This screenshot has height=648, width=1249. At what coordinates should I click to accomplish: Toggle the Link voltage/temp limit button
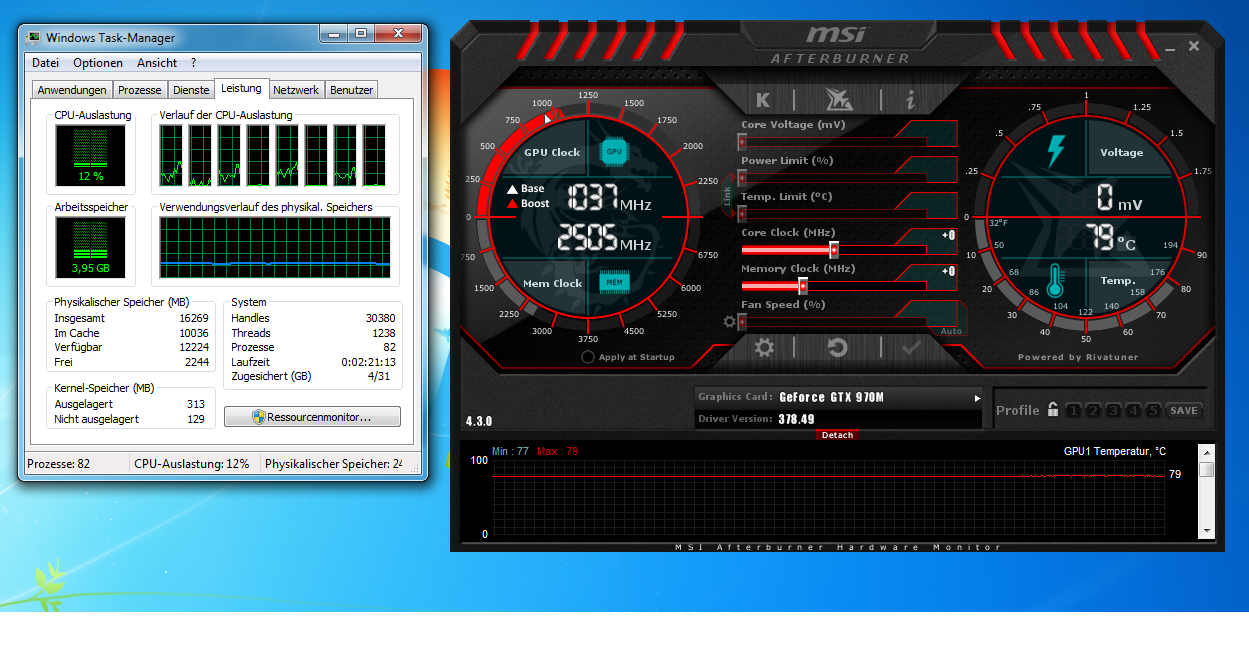727,196
